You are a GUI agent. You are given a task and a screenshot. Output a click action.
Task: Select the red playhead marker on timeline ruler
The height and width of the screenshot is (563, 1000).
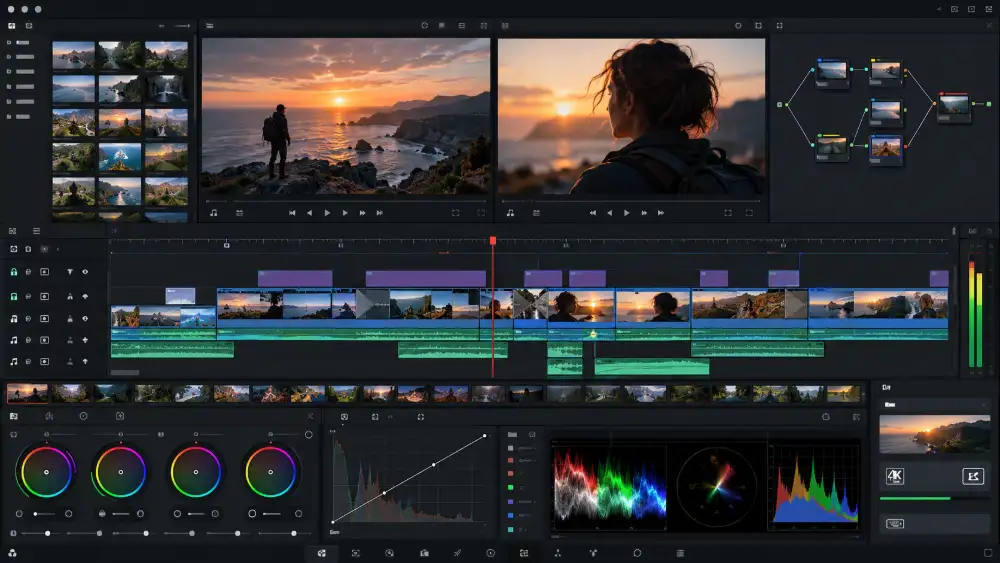(492, 240)
